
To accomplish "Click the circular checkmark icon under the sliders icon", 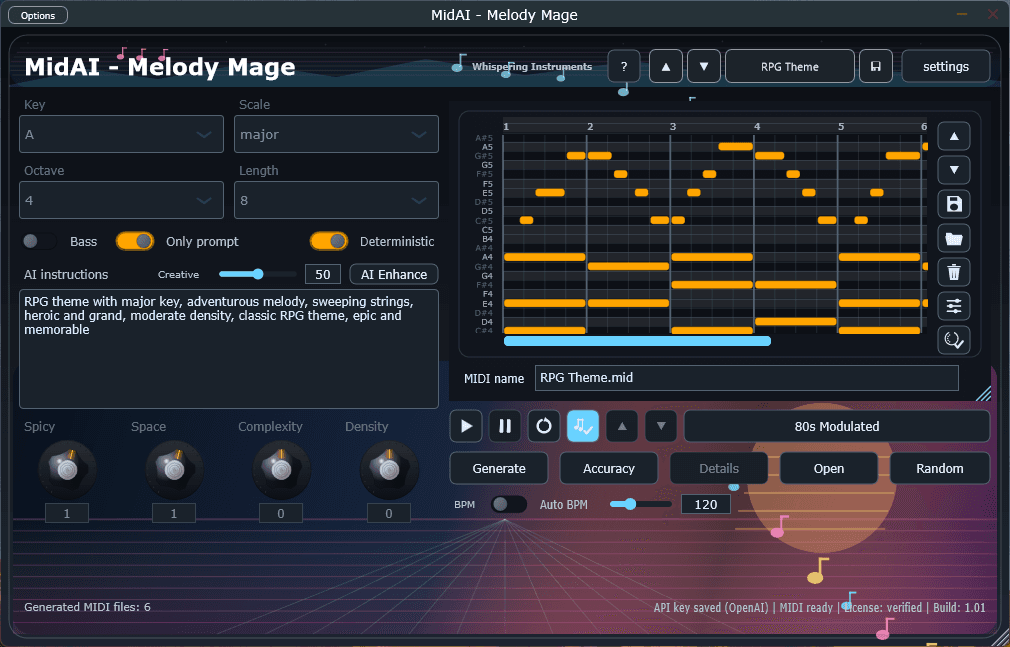I will (x=954, y=340).
